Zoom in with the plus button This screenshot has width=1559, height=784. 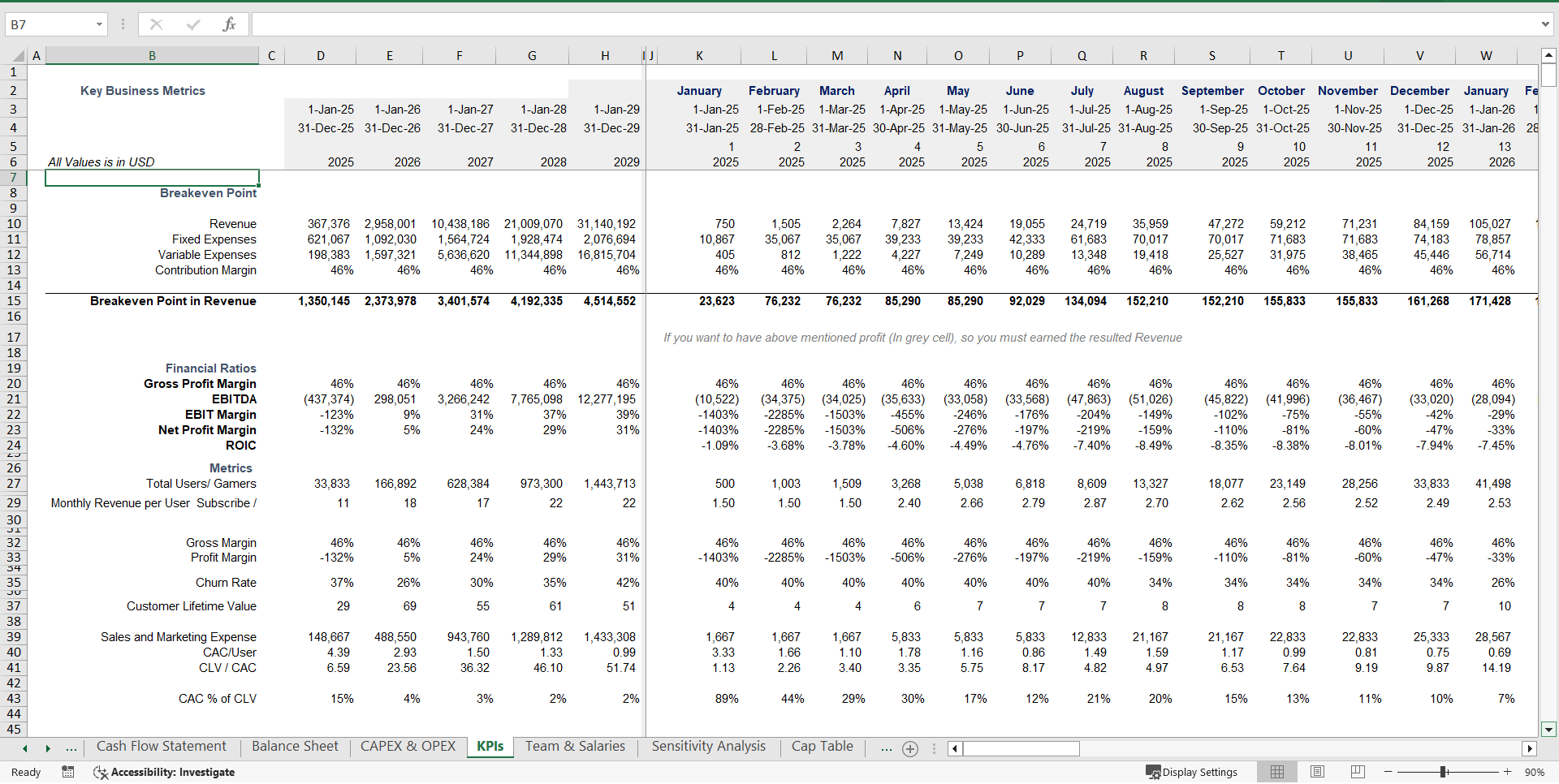1508,772
